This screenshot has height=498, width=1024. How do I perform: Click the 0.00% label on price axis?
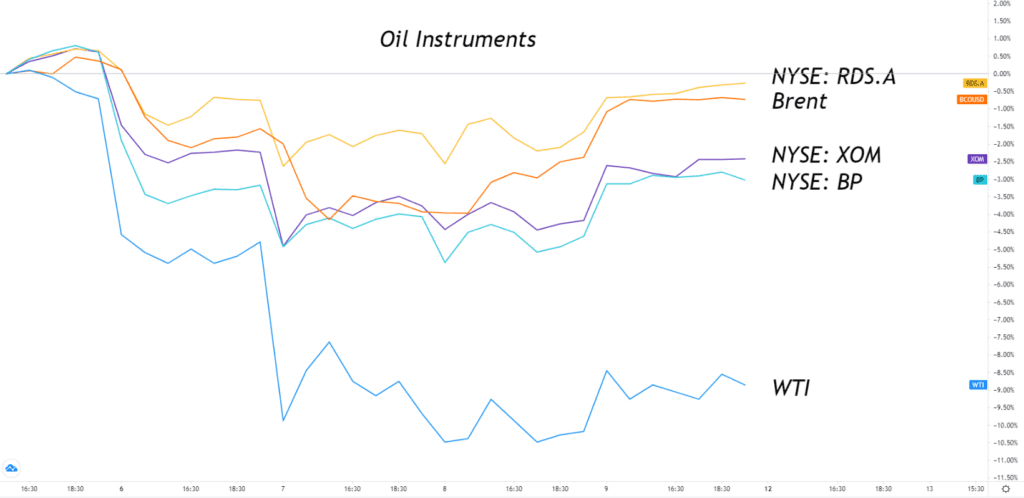pos(1002,74)
